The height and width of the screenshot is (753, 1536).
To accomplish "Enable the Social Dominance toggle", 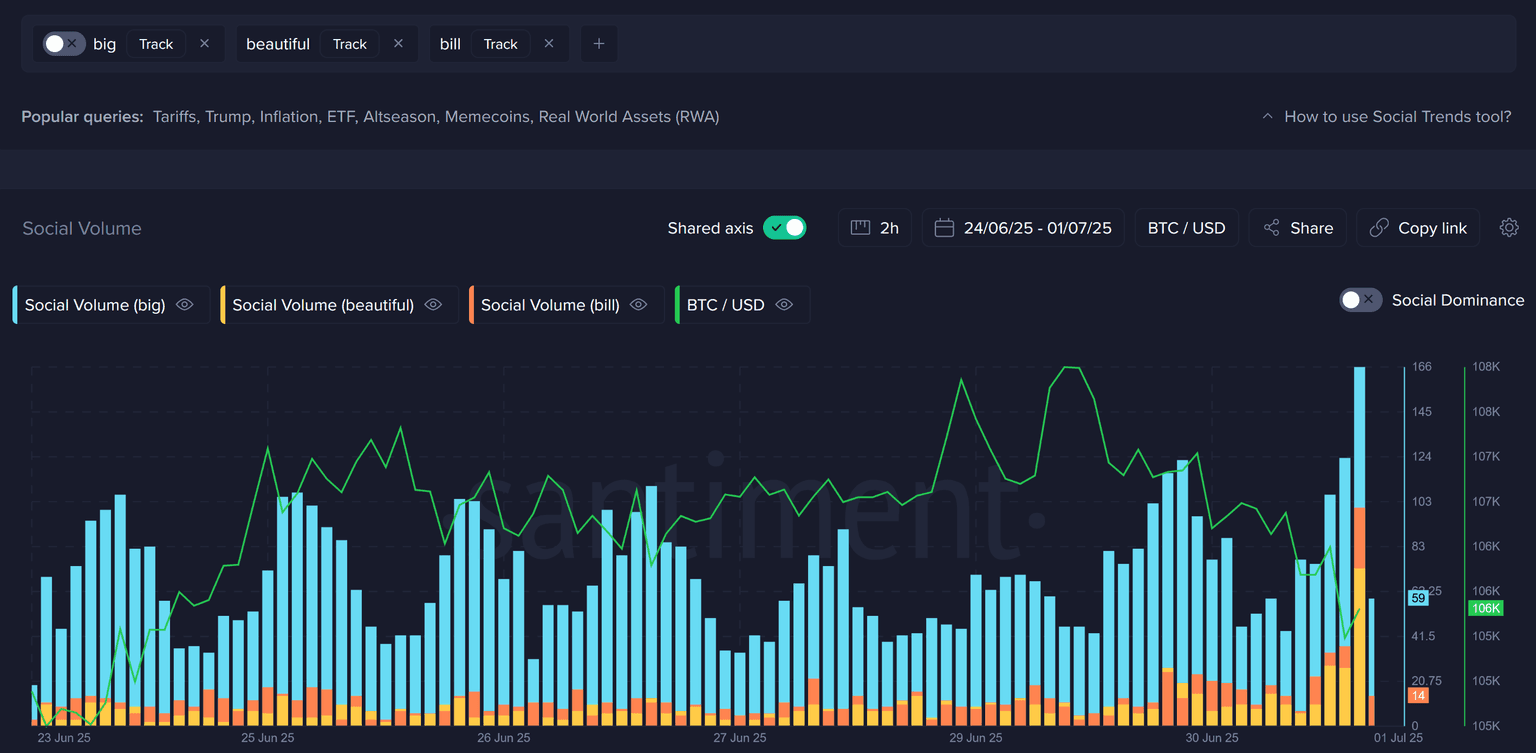I will 1360,300.
